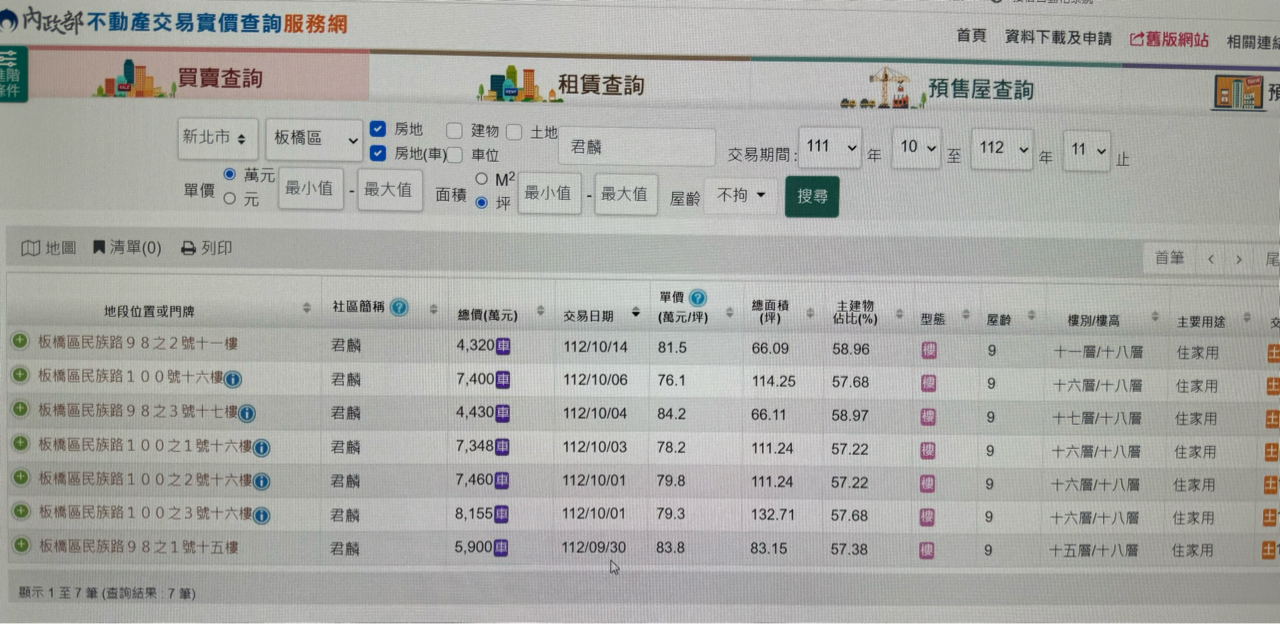Expand first row with green plus icon
The width and height of the screenshot is (1280, 624).
(x=20, y=342)
